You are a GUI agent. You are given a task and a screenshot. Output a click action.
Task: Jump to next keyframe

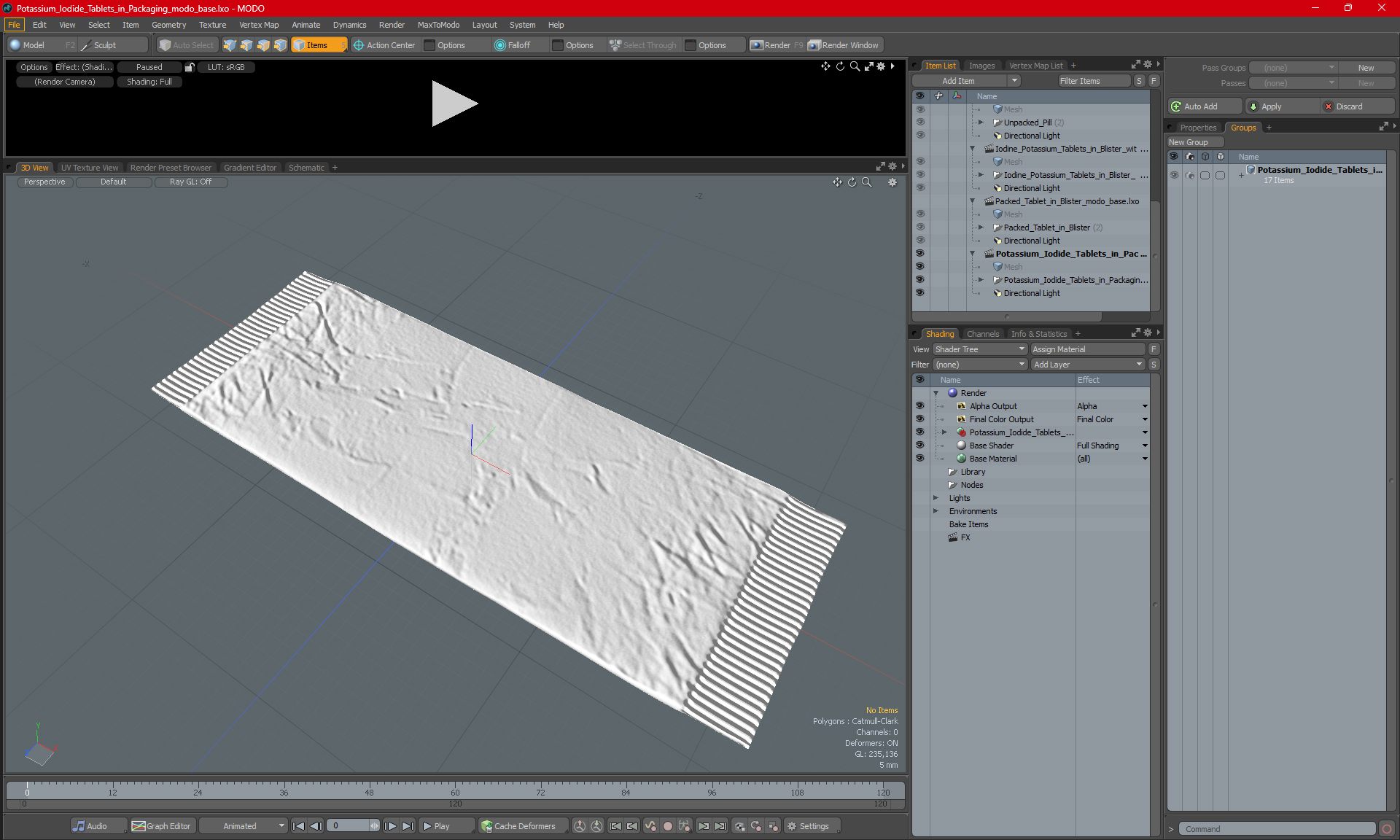(x=703, y=826)
